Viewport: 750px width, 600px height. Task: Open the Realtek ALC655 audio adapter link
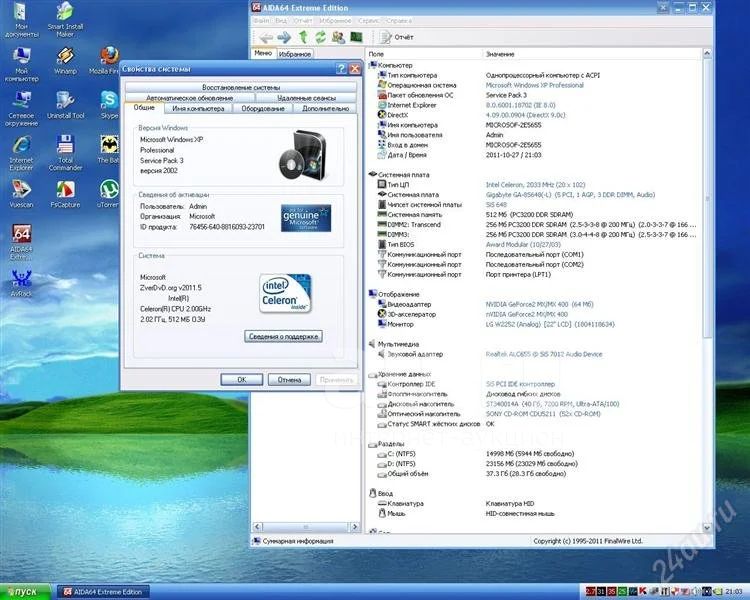click(544, 354)
